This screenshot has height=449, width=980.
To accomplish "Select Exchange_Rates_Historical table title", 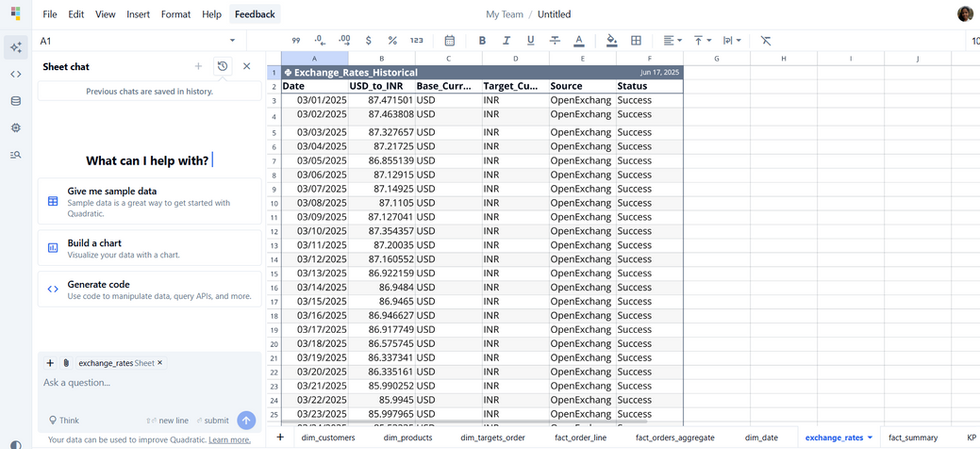I will [x=356, y=73].
